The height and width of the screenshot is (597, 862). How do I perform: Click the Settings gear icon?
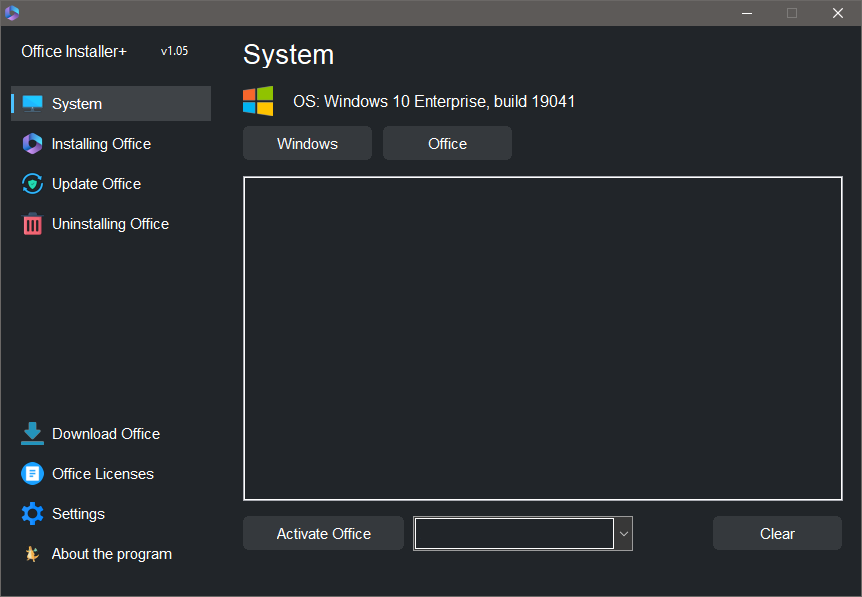(x=33, y=514)
